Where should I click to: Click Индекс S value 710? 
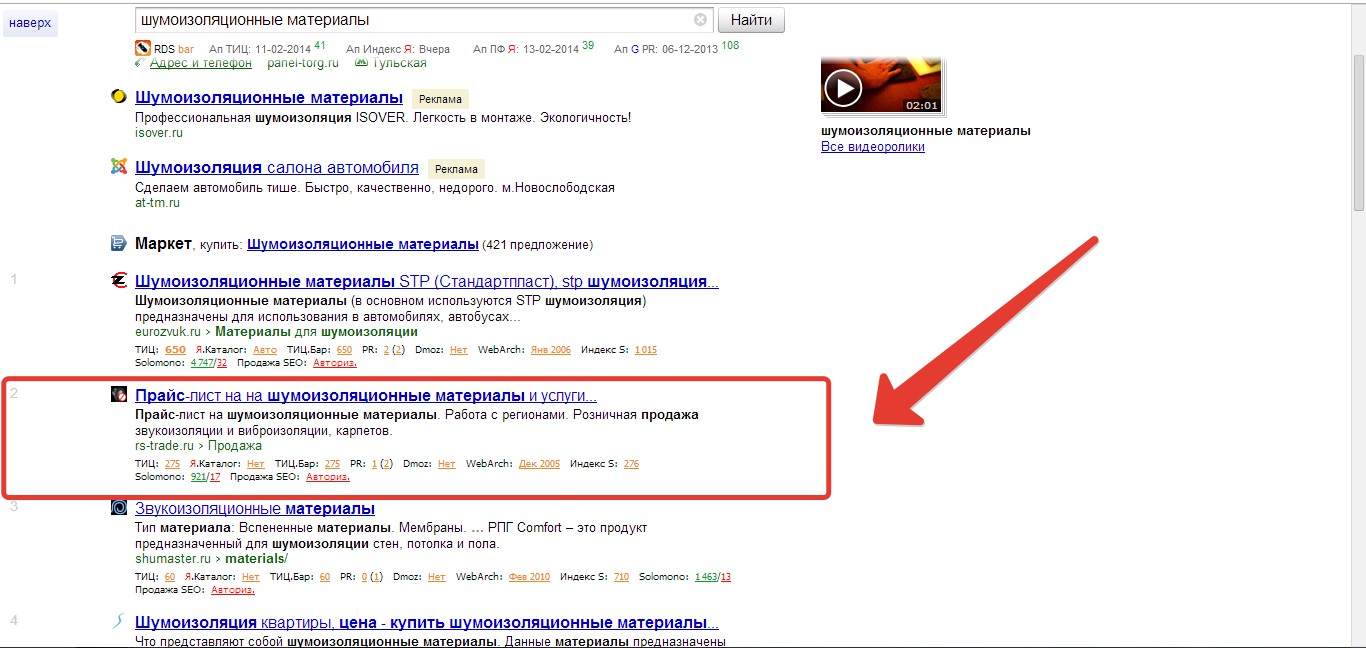pyautogui.click(x=621, y=577)
